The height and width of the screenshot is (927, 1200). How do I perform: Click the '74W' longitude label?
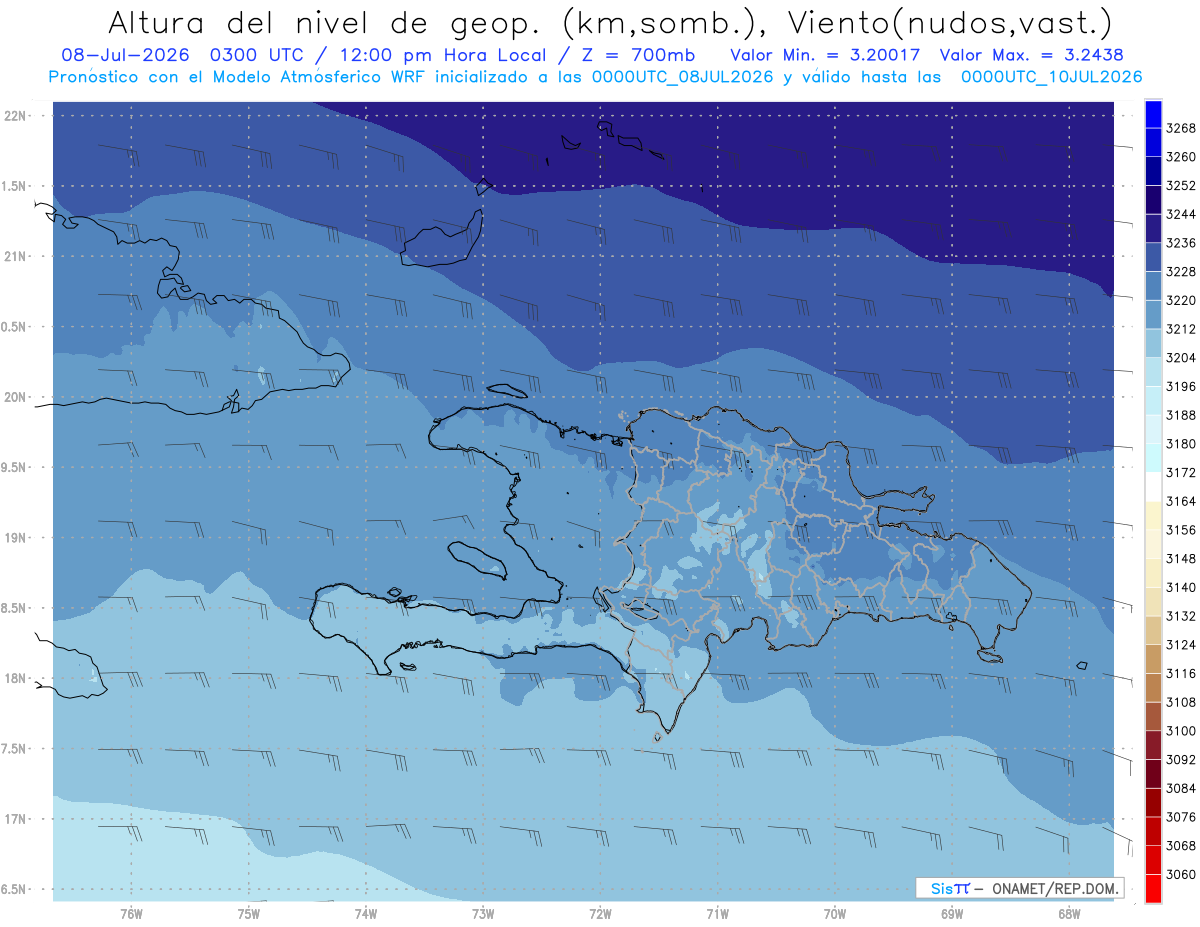coord(366,913)
